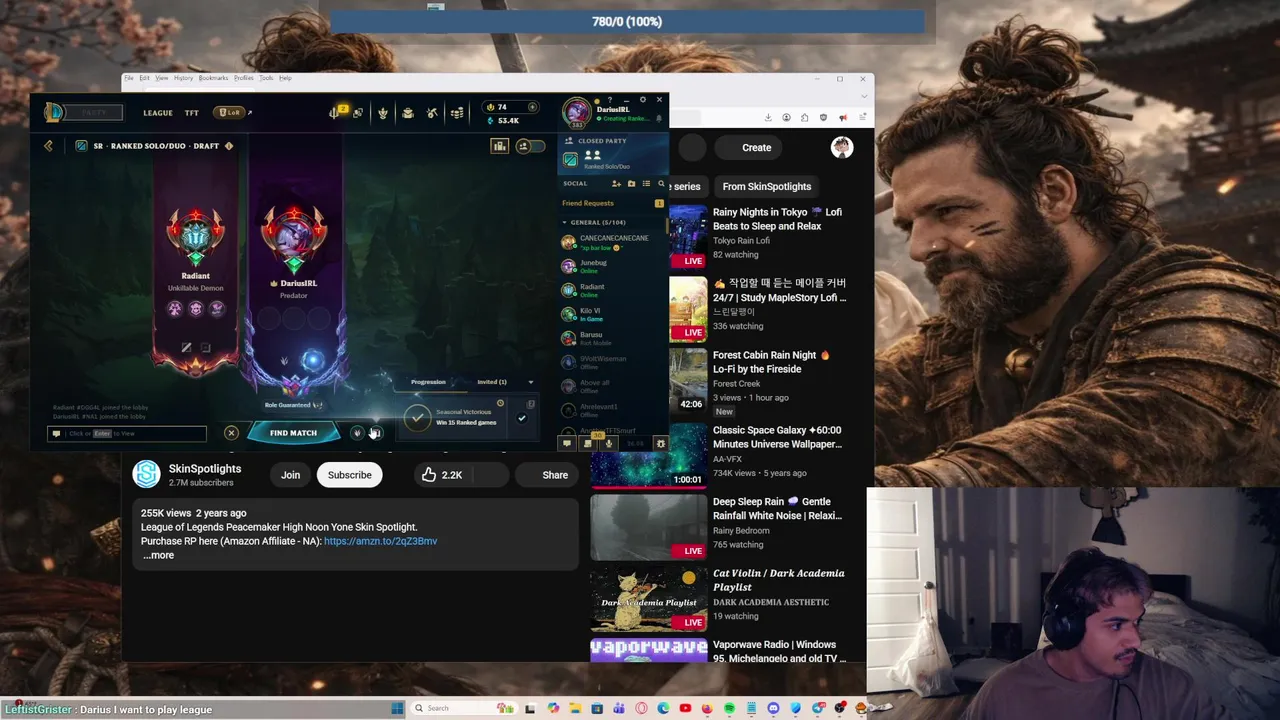The image size is (1280, 720).
Task: Open the Windows Start button
Action: coord(397,708)
